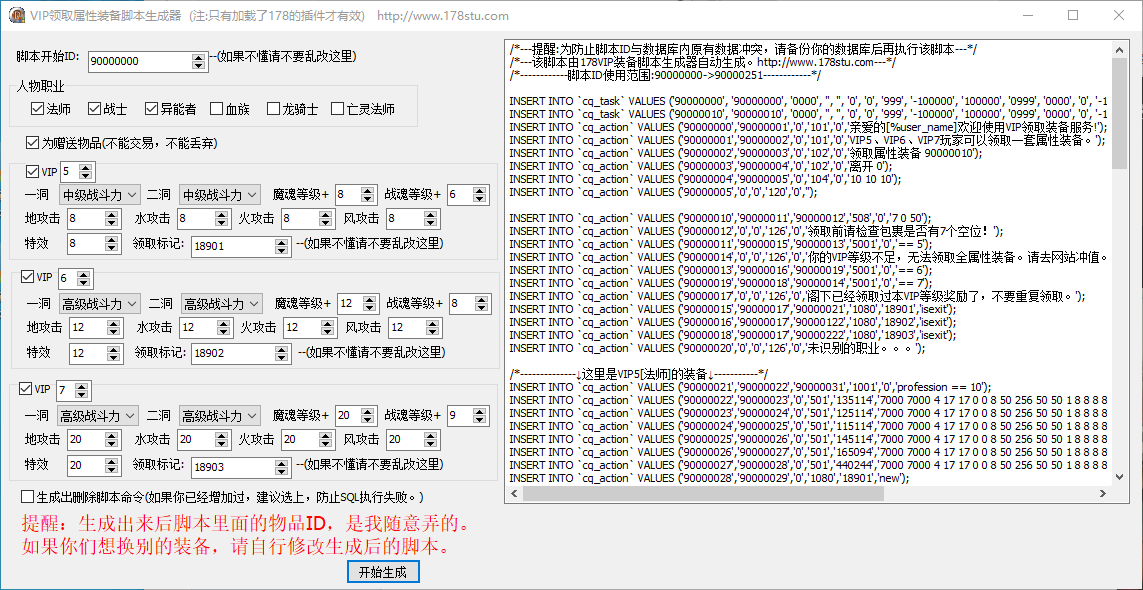Viewport: 1143px width, 590px height.
Task: Click the scroll-down arrow of the output panel
Action: pyautogui.click(x=1120, y=478)
